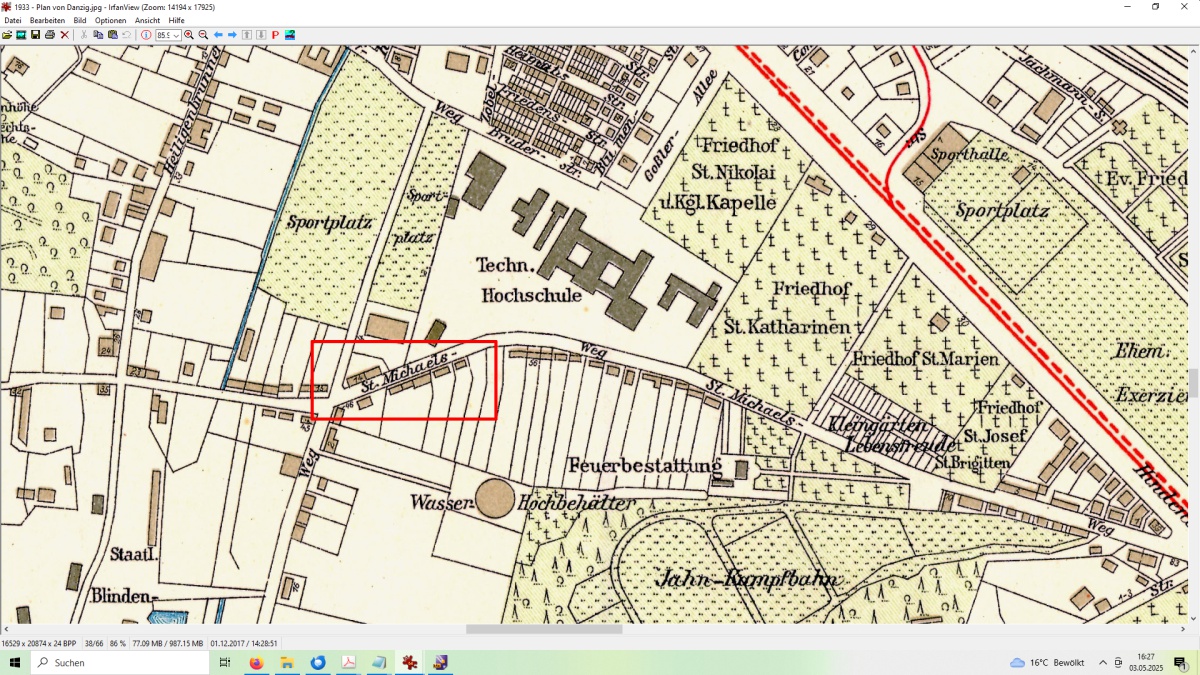Click the Open file folder icon

(7, 35)
